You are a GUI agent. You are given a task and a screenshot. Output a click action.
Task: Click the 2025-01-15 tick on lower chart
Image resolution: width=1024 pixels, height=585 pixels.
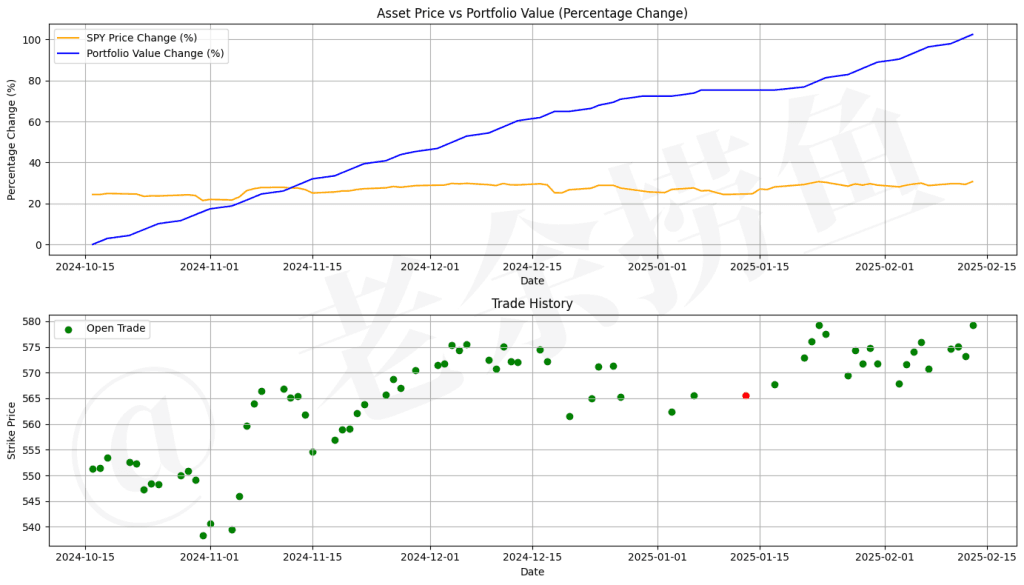(x=760, y=557)
